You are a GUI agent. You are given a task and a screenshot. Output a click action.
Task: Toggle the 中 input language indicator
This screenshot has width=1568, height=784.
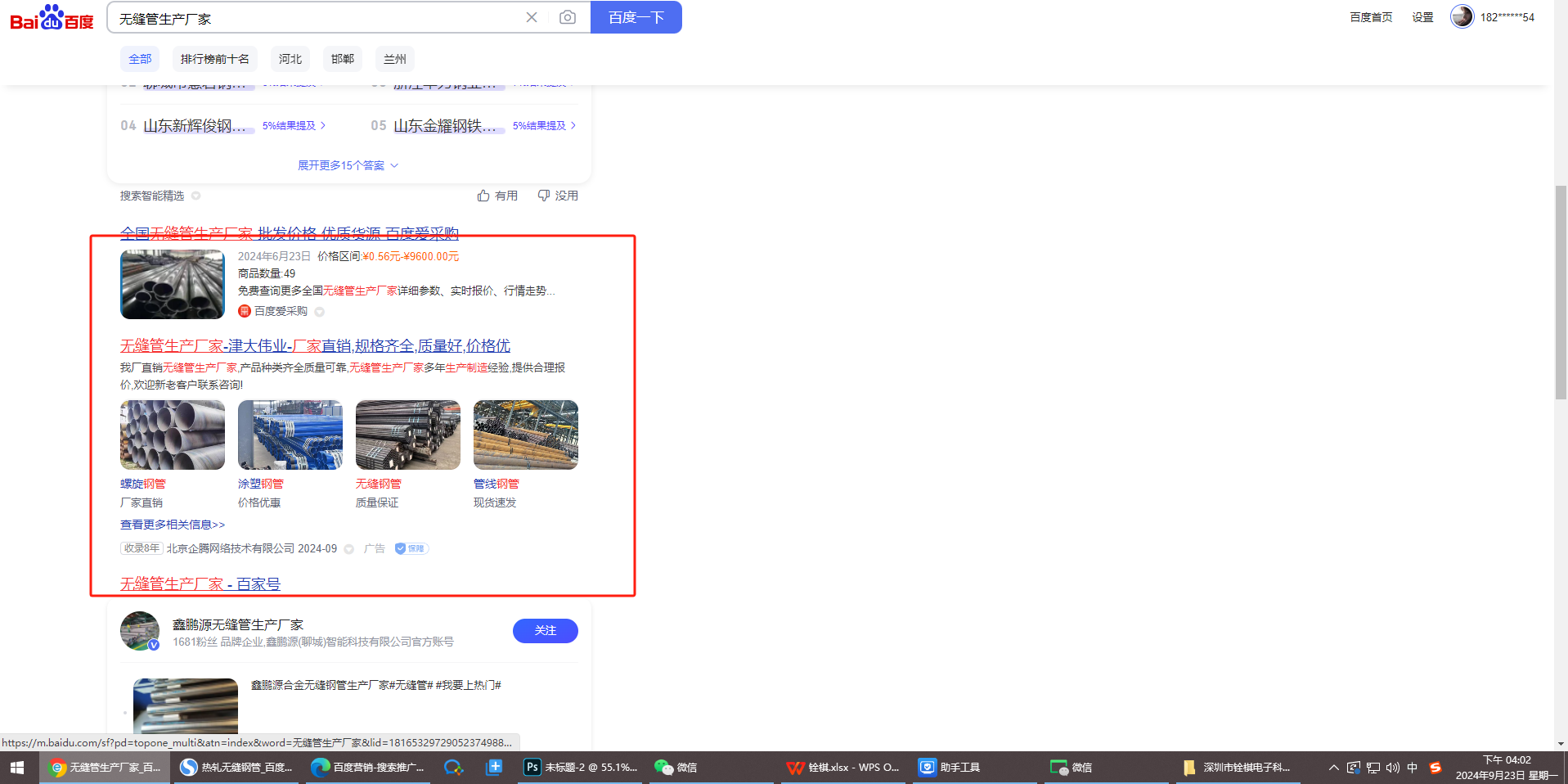pos(1413,768)
